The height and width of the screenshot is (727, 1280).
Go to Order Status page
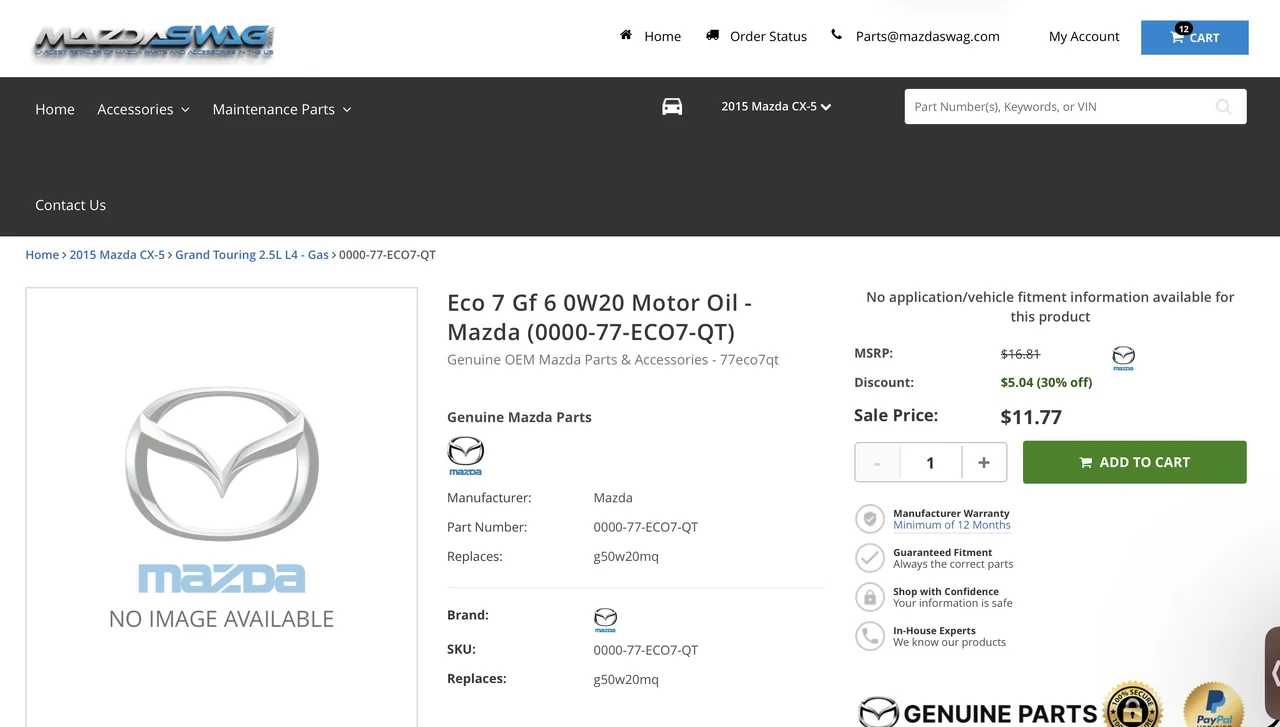767,36
